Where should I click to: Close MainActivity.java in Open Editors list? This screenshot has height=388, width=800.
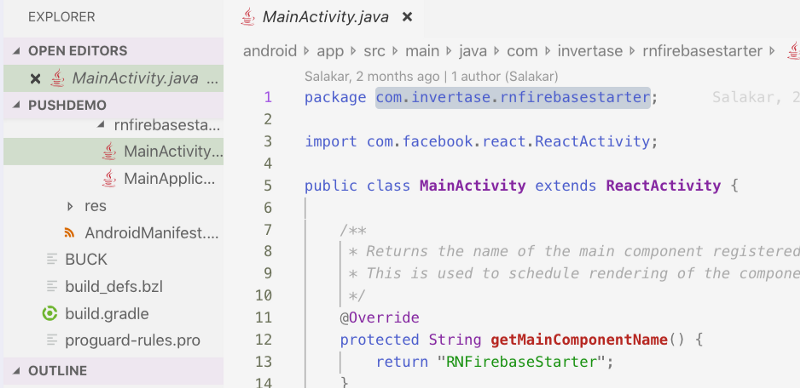(35, 79)
